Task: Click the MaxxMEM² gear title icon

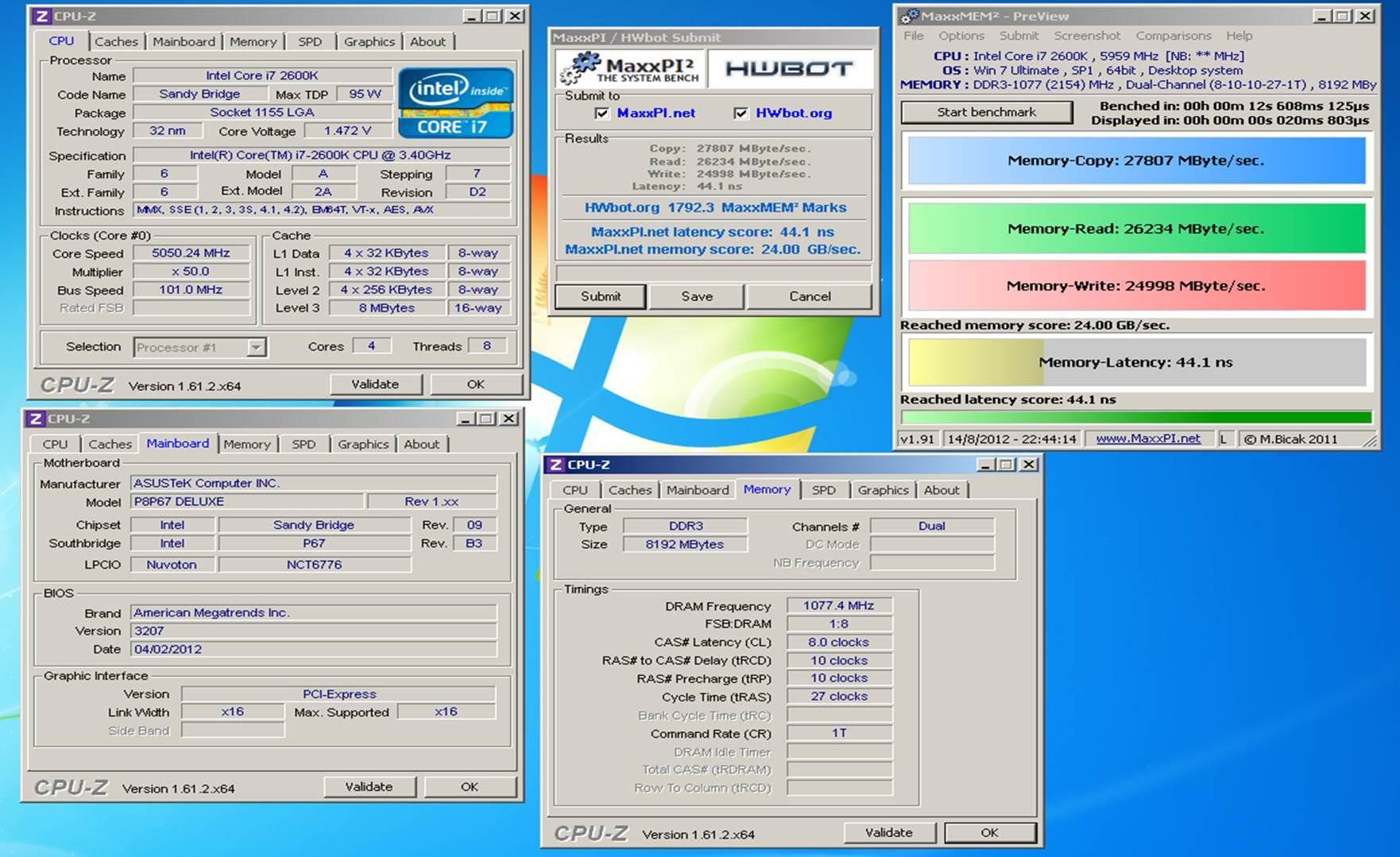Action: pyautogui.click(x=910, y=16)
